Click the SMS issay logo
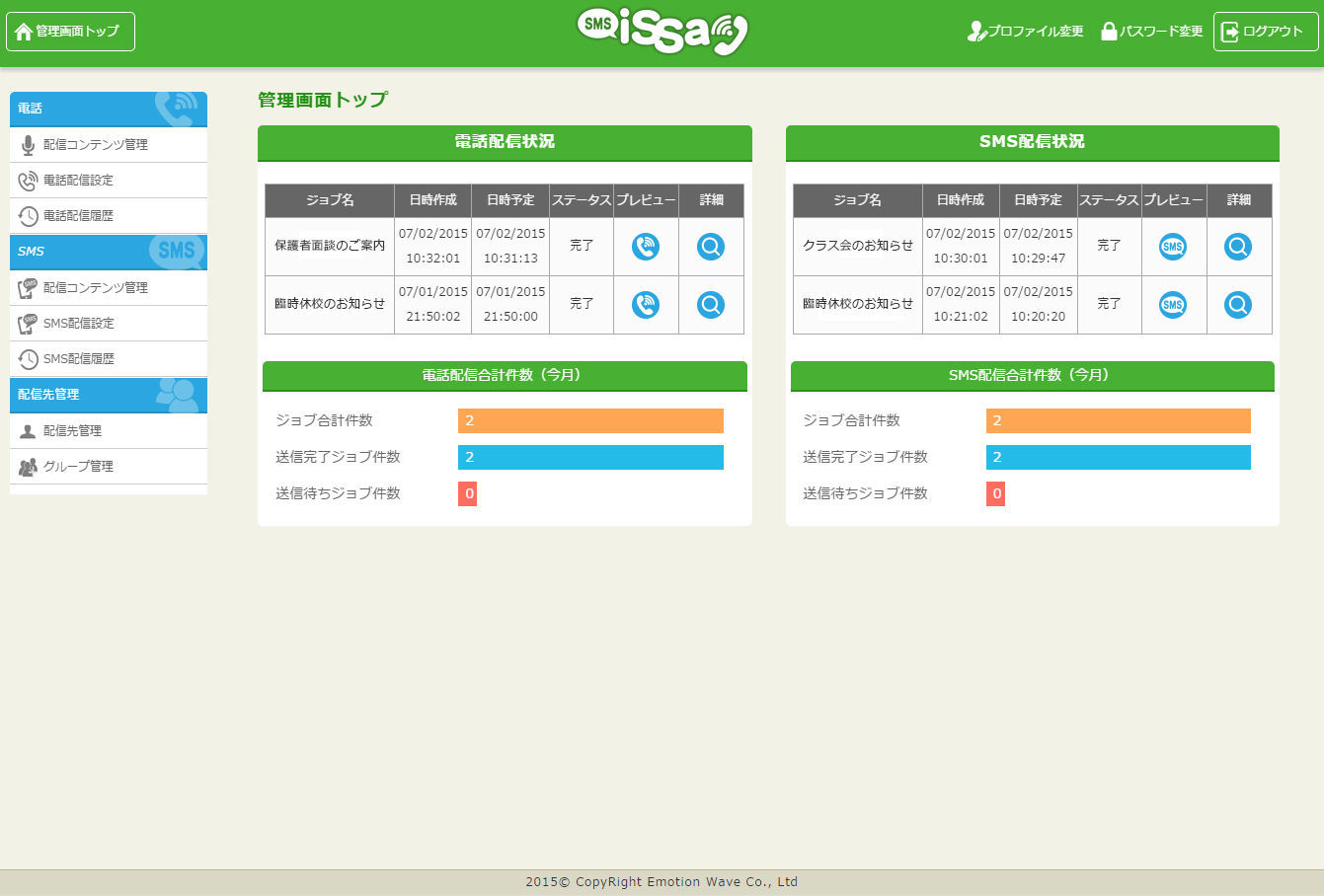The height and width of the screenshot is (896, 1324). coord(662,34)
